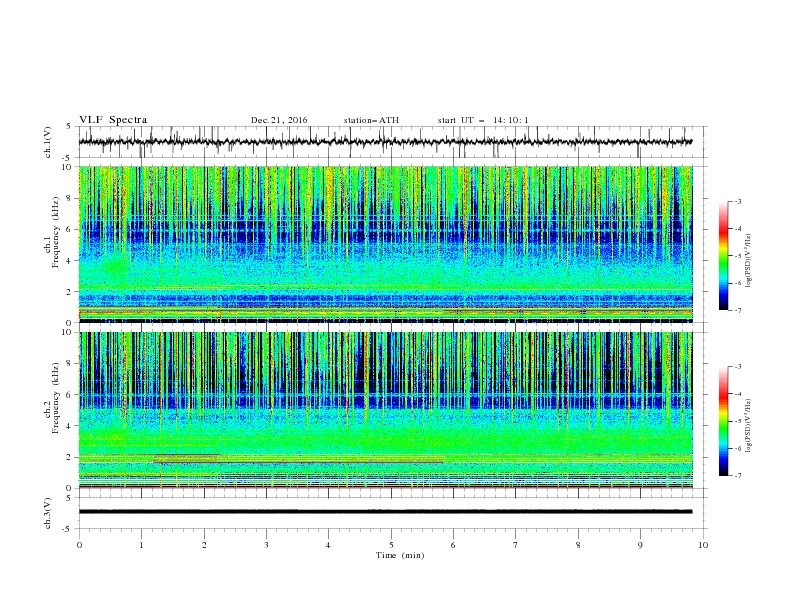Click the 'ch.1(V)' waveform axis label
Screen dimensions: 792x612
[48, 142]
